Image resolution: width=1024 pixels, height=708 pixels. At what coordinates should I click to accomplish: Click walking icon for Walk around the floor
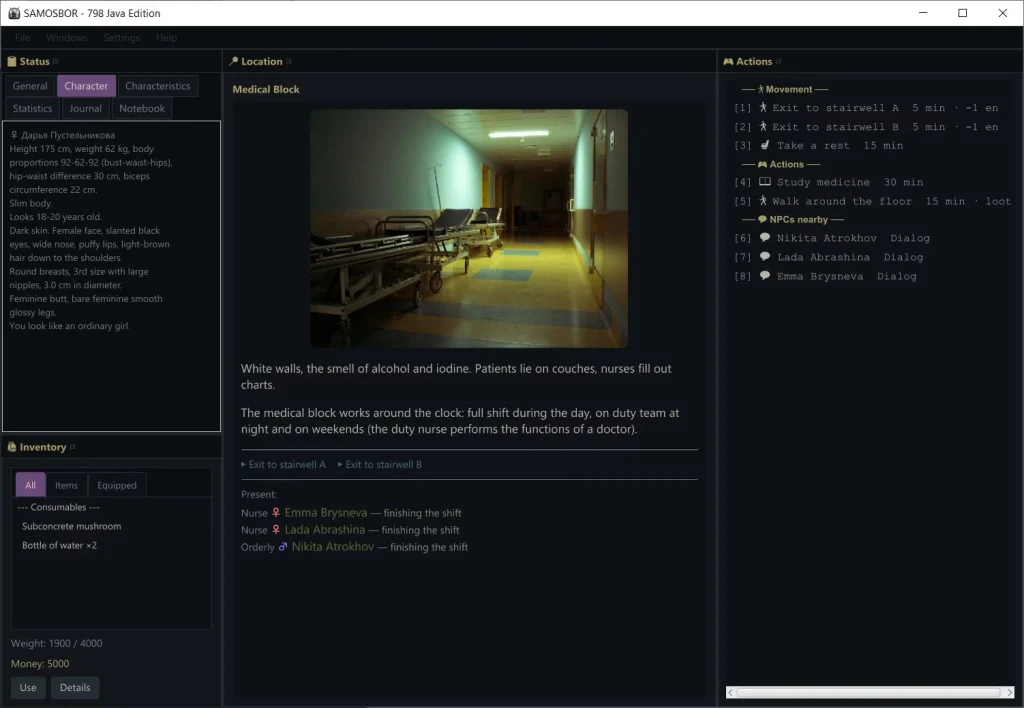click(x=763, y=201)
